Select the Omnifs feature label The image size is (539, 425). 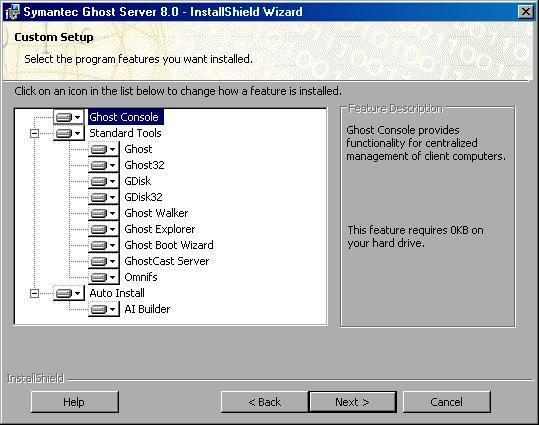point(141,277)
